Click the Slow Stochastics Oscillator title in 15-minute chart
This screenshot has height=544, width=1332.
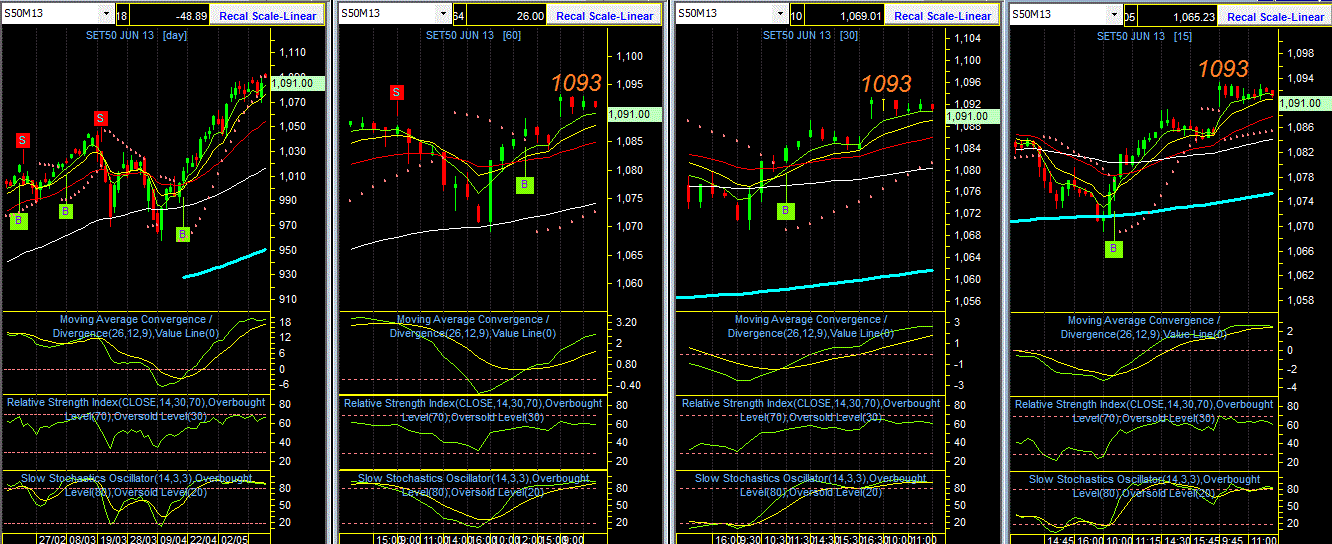(x=1145, y=486)
